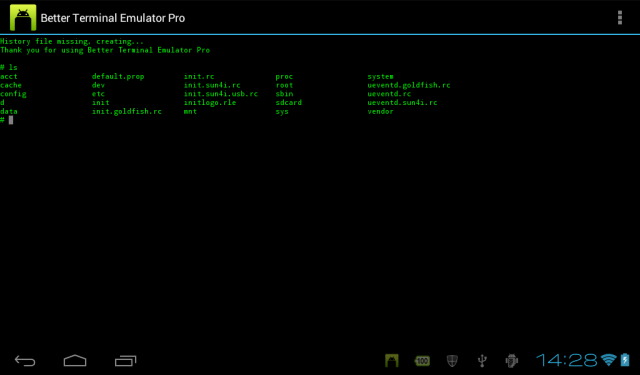Tap the 'default.prop' file entry

pyautogui.click(x=118, y=76)
